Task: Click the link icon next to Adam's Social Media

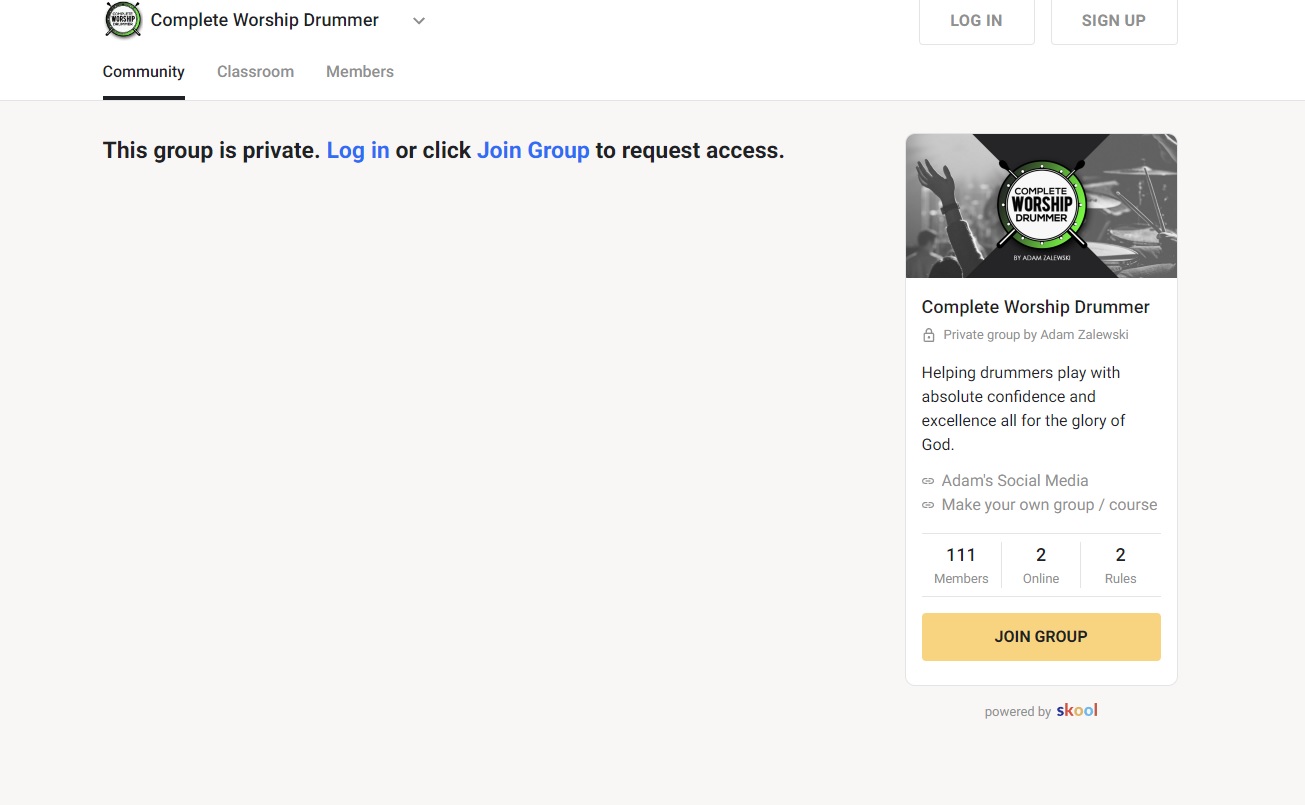Action: 928,480
